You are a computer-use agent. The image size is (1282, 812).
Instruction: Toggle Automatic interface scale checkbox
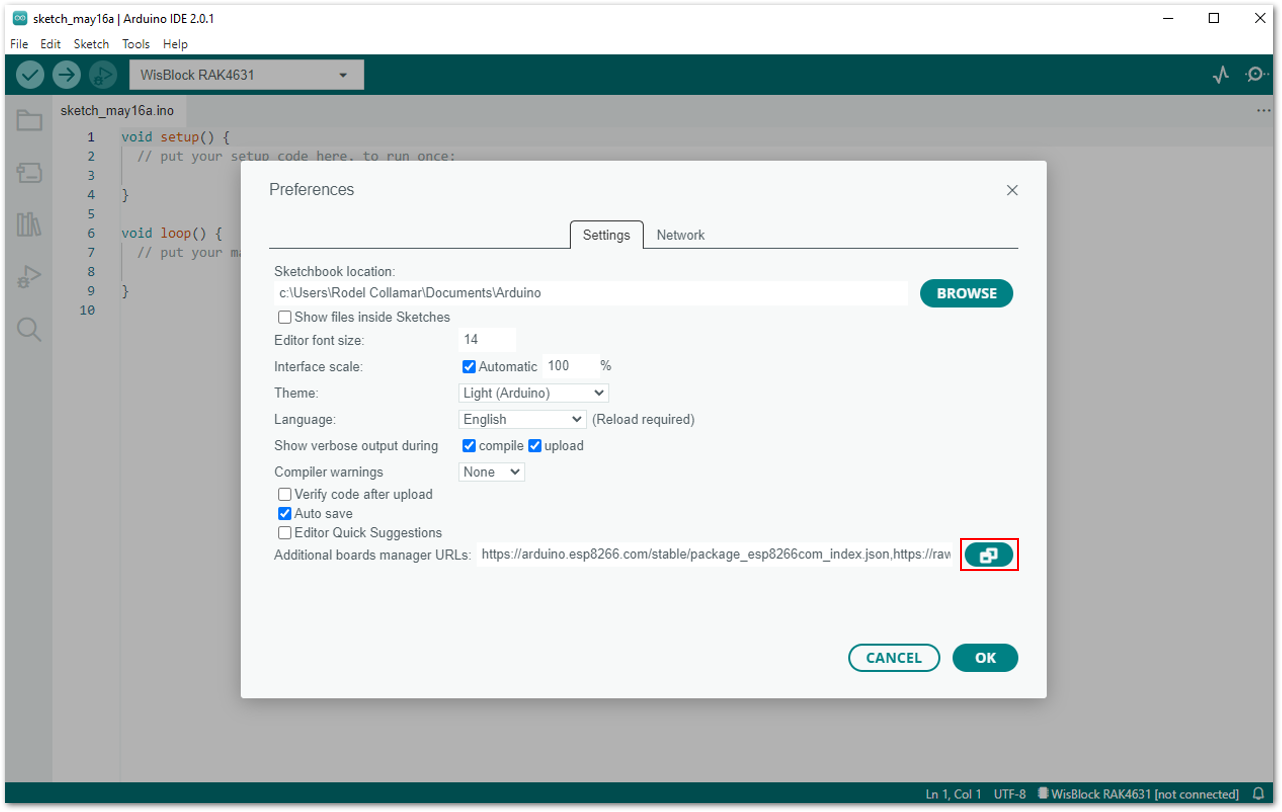point(469,367)
